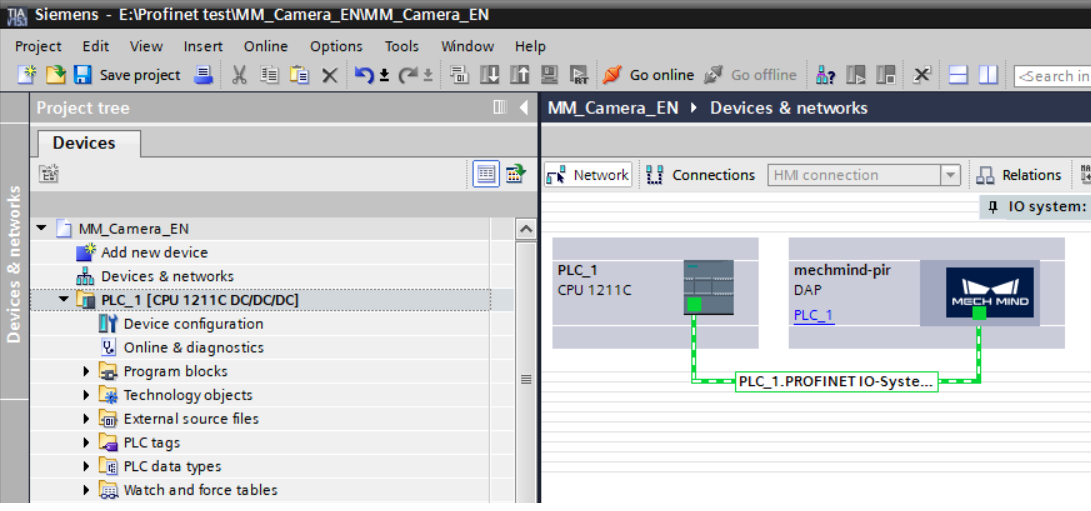Click the Upload from device icon

click(x=520, y=74)
